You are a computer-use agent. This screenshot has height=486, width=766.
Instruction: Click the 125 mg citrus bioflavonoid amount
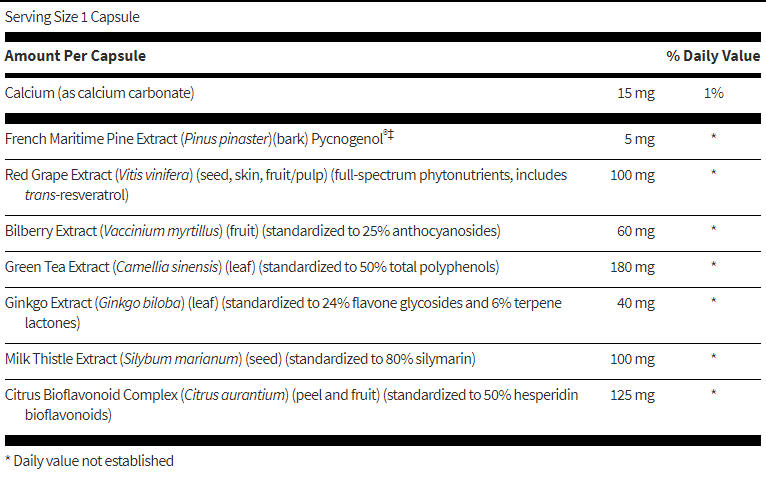point(632,395)
